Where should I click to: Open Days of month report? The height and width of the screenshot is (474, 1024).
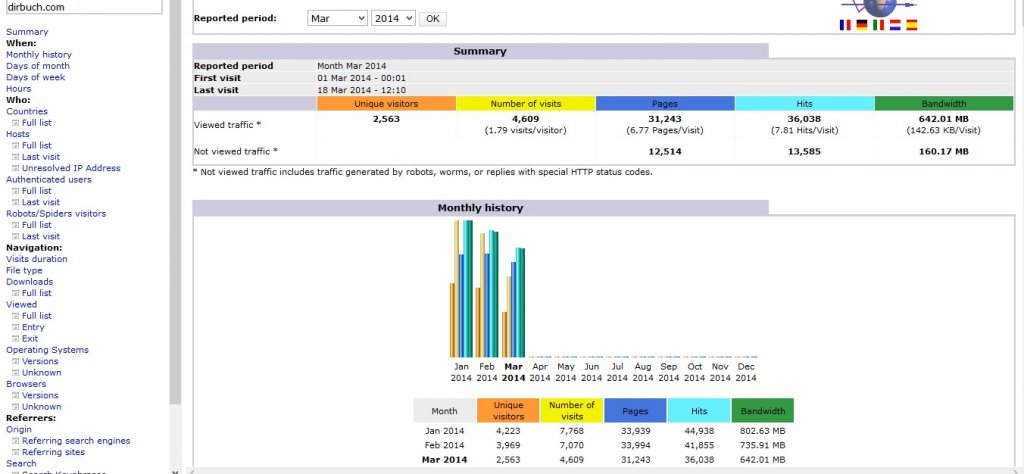(x=37, y=66)
